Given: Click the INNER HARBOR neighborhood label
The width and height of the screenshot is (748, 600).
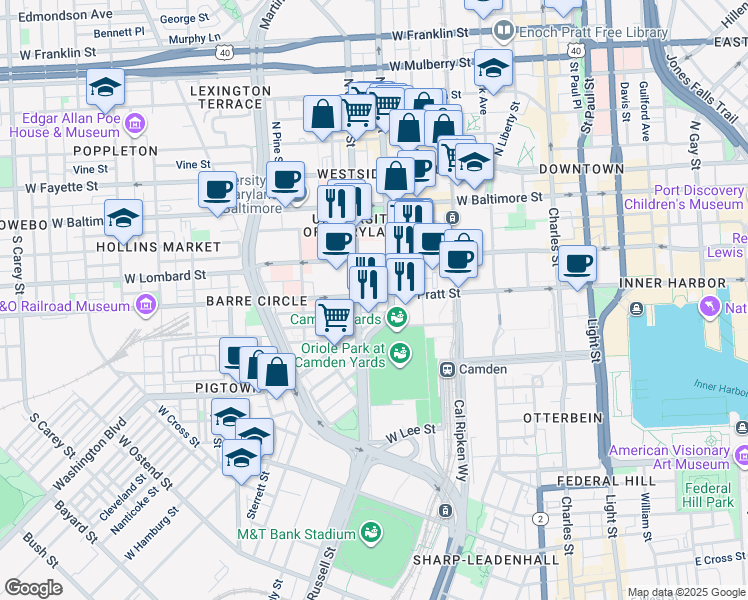Looking at the screenshot, I should [x=673, y=283].
